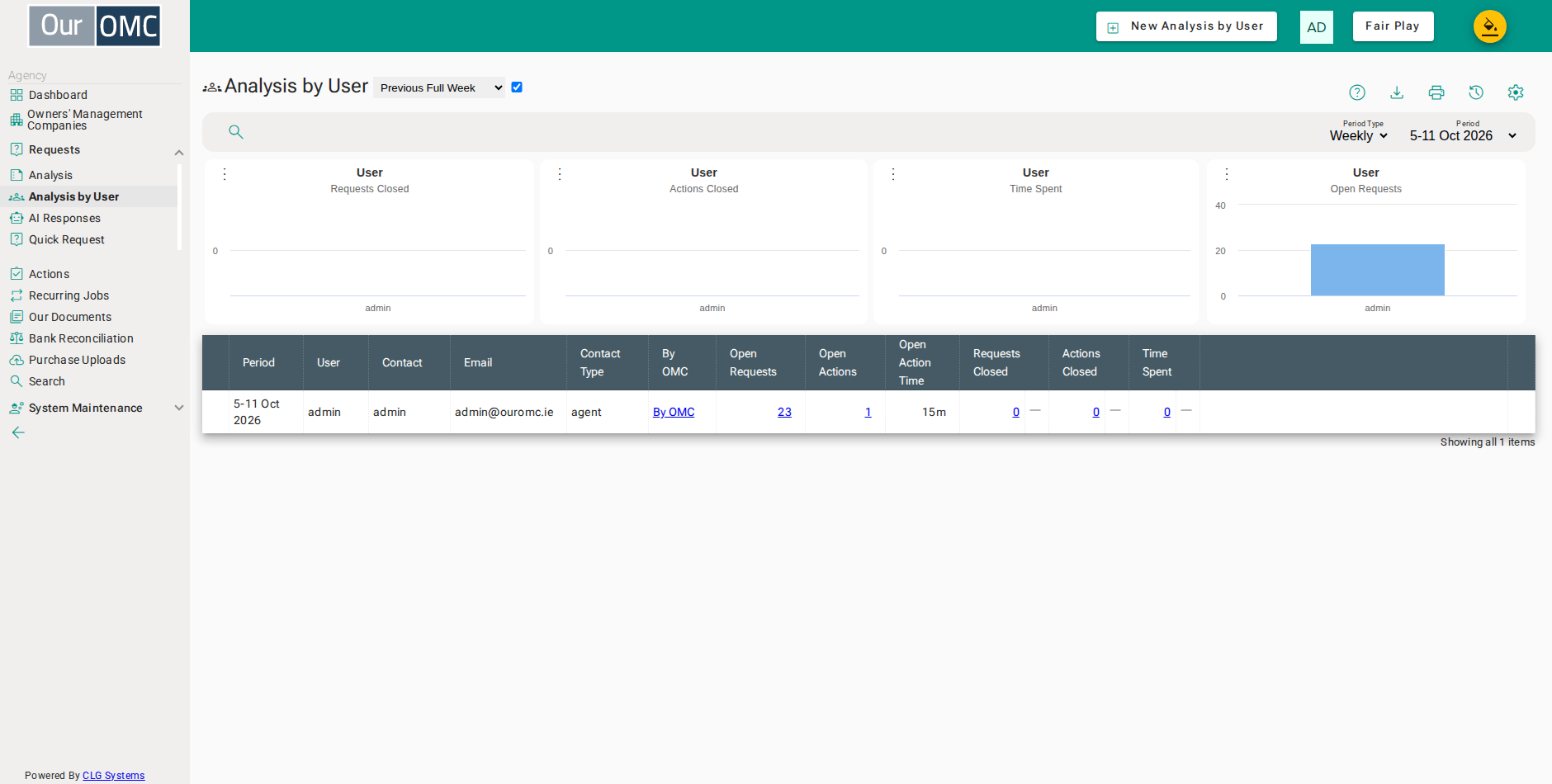Open Owners' Management Companies
The height and width of the screenshot is (784, 1552).
(x=85, y=120)
